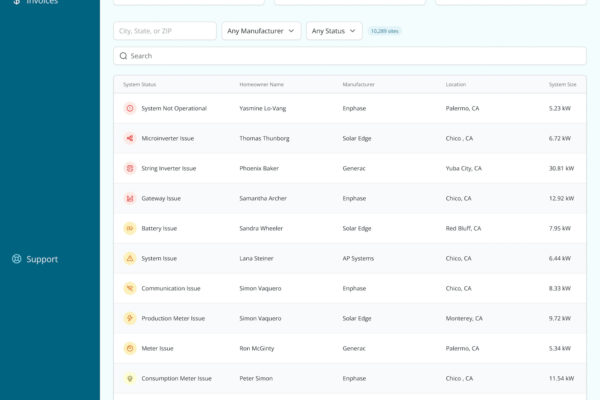Click the AP Systems manufacturer cell

point(358,258)
